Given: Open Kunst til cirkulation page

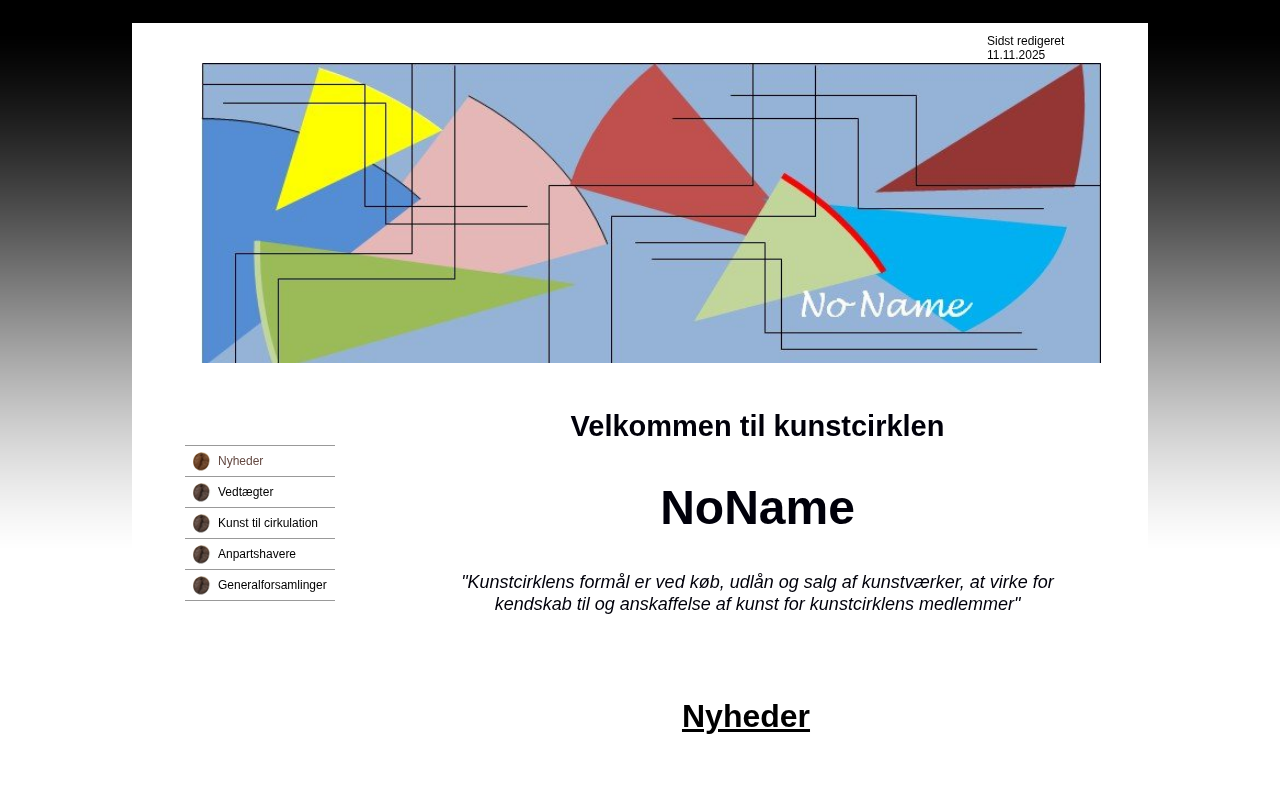Looking at the screenshot, I should pos(260,523).
